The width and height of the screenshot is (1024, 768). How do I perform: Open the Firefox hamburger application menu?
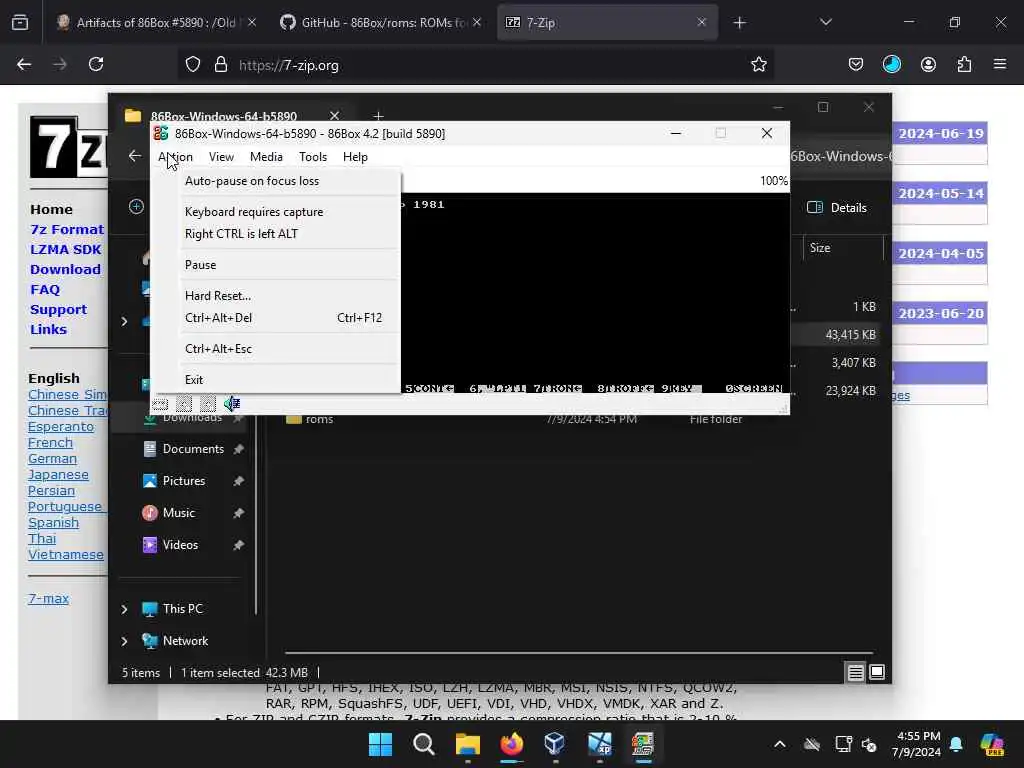point(1000,65)
